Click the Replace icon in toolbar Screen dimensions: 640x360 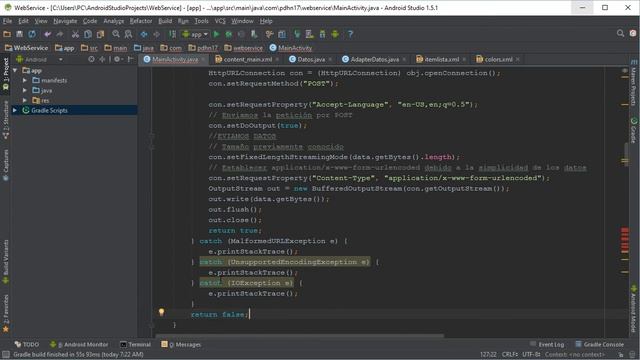128,34
